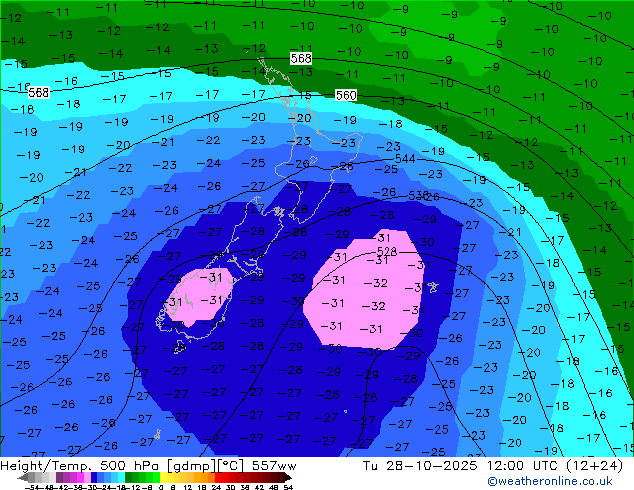Click the 544 contour height label
634x490 pixels.
[x=405, y=158]
